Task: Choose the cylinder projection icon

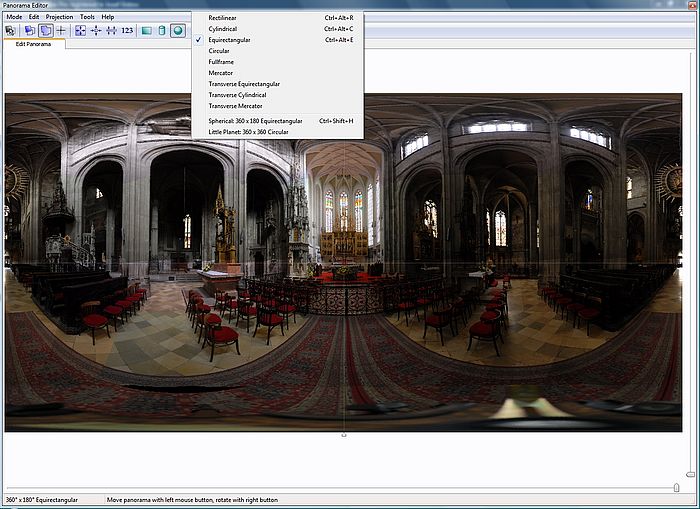Action: pos(162,31)
